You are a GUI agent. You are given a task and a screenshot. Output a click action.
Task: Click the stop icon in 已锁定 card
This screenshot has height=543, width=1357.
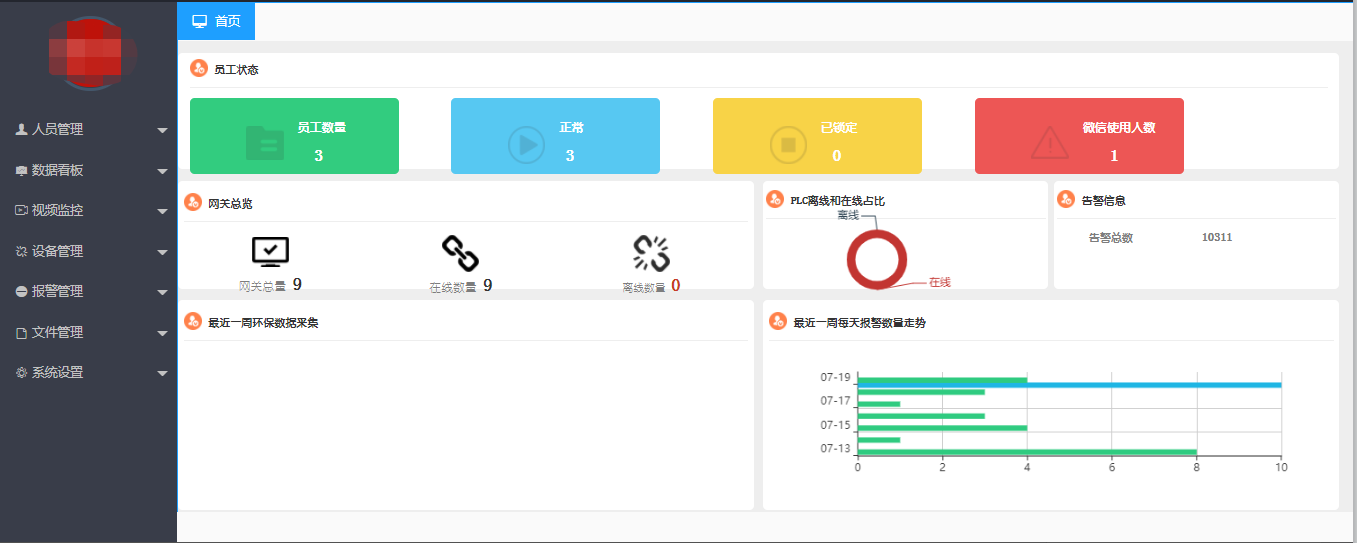(x=788, y=144)
